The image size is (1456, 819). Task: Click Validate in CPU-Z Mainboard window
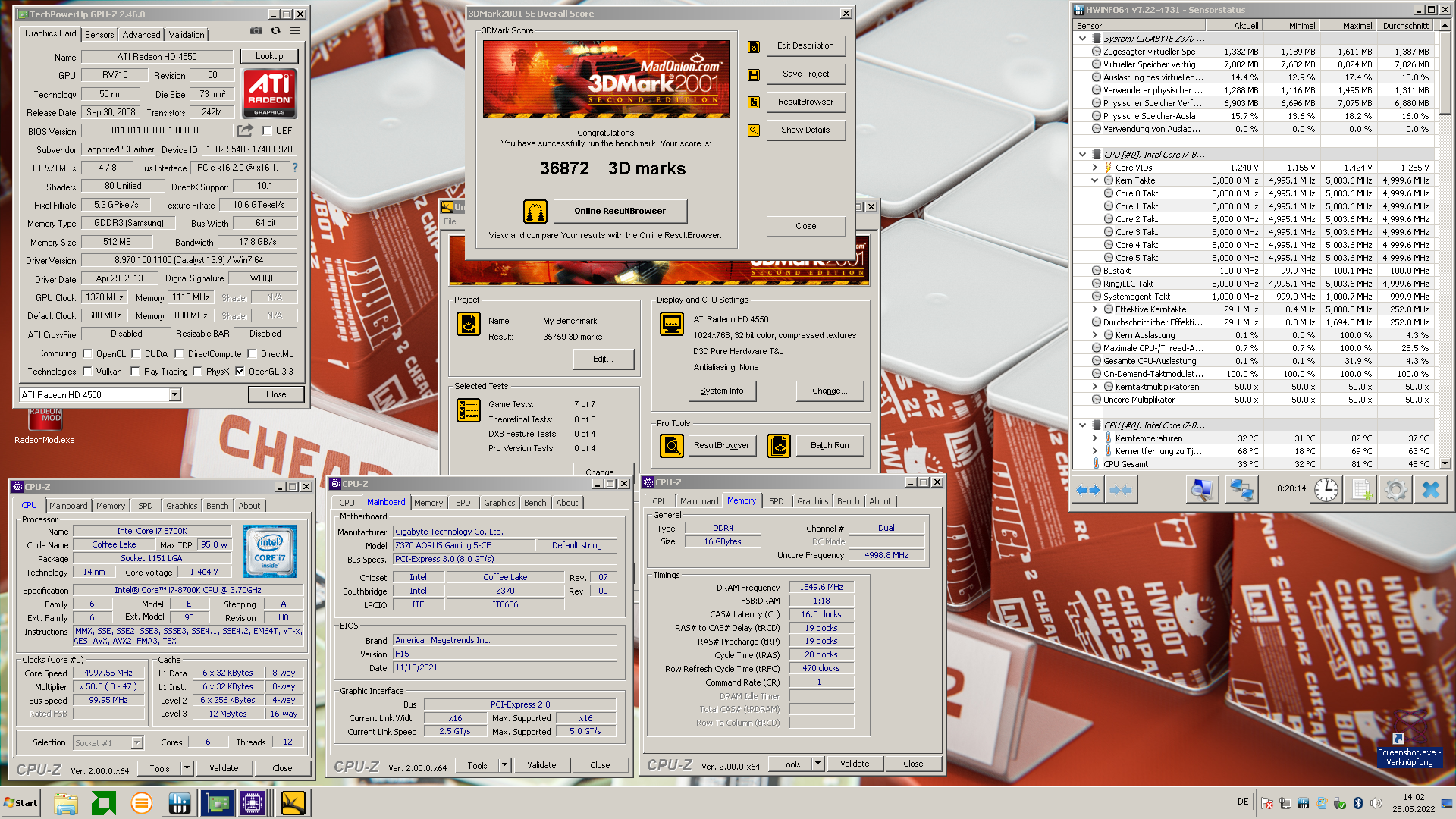tap(541, 765)
